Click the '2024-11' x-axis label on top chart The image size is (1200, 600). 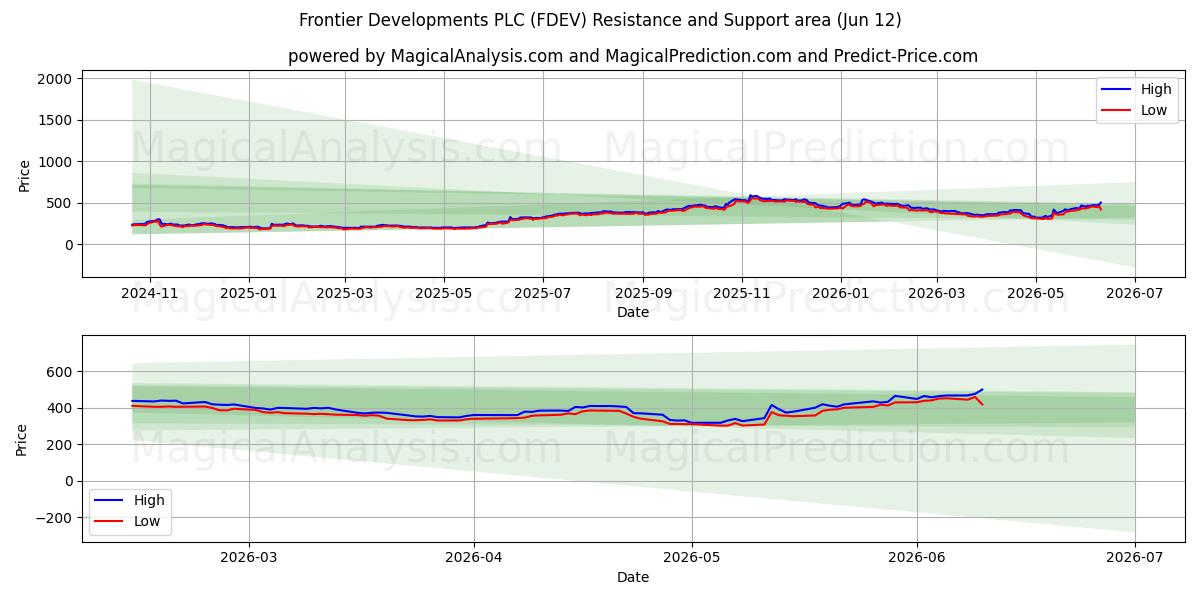pyautogui.click(x=150, y=293)
